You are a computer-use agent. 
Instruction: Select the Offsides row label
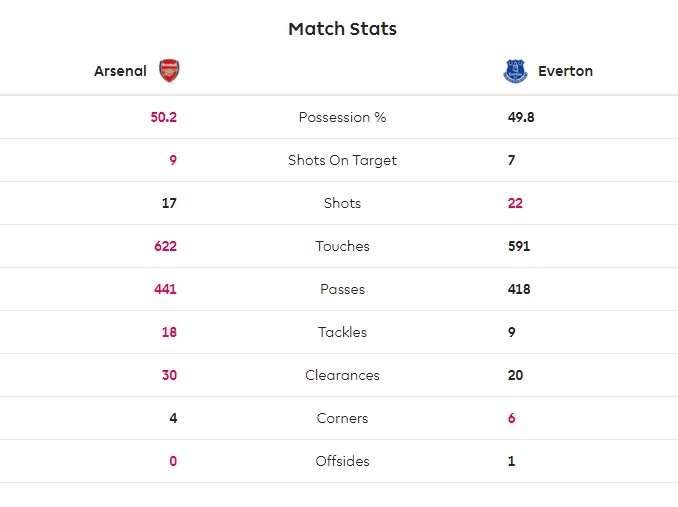(342, 461)
